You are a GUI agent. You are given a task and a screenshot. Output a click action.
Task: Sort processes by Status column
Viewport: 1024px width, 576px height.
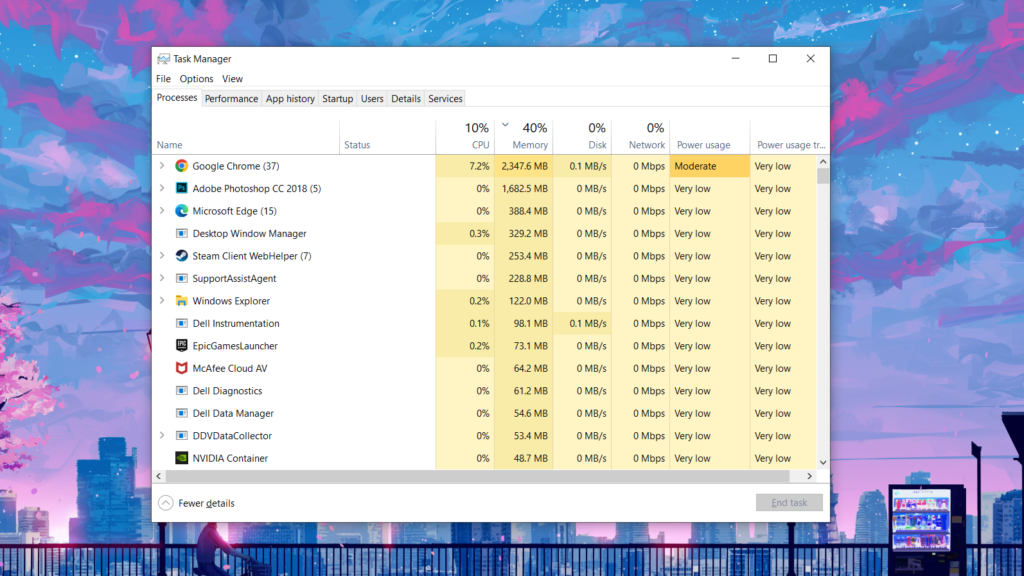pos(387,136)
